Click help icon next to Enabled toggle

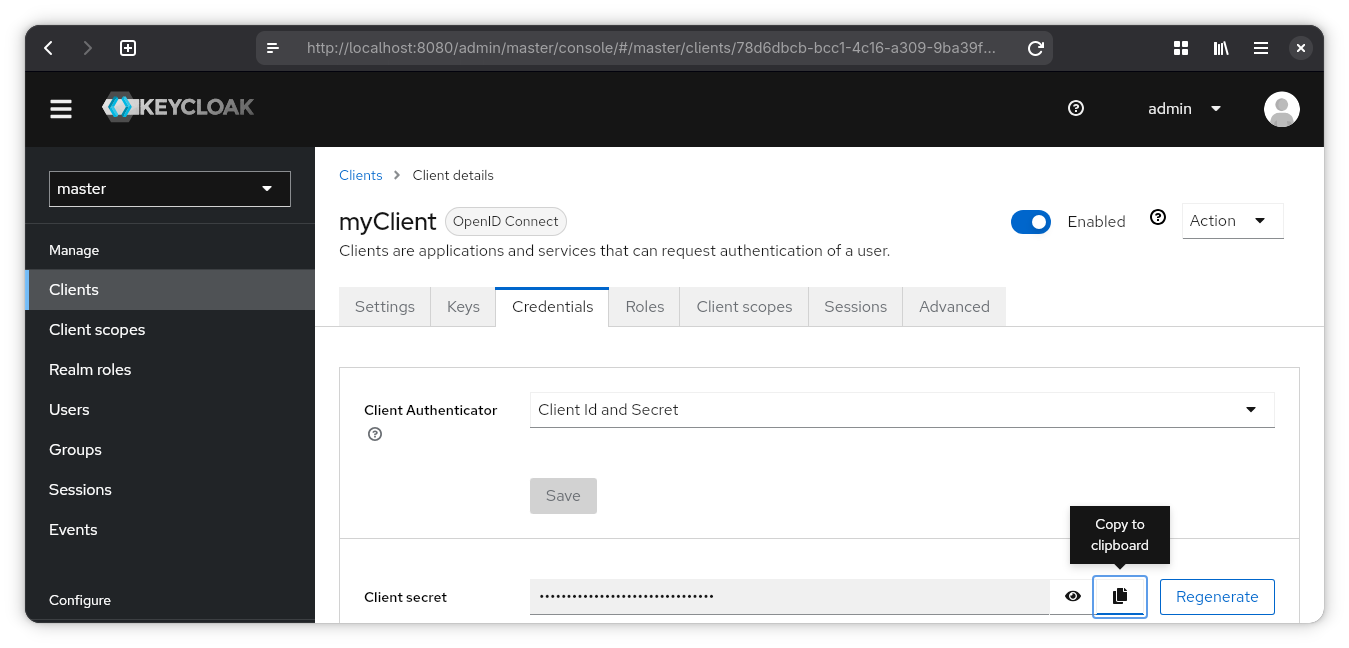tap(1158, 218)
